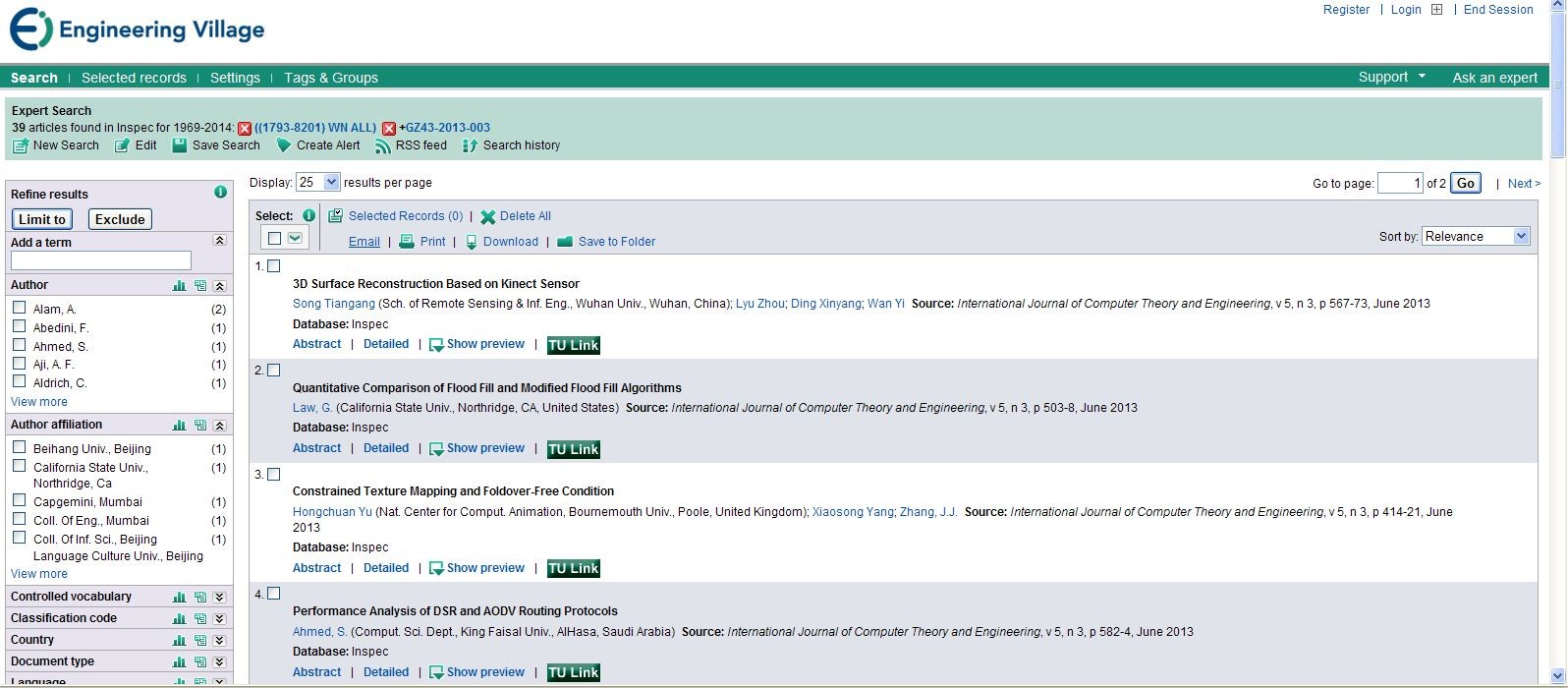1568x688 pixels.
Task: Go to the Next results page
Action: coord(1524,184)
